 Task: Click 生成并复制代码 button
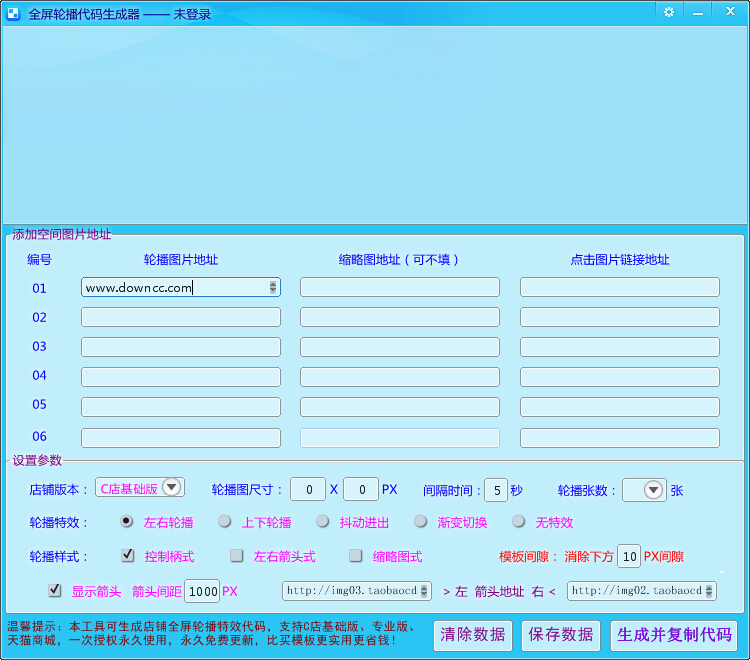point(674,635)
